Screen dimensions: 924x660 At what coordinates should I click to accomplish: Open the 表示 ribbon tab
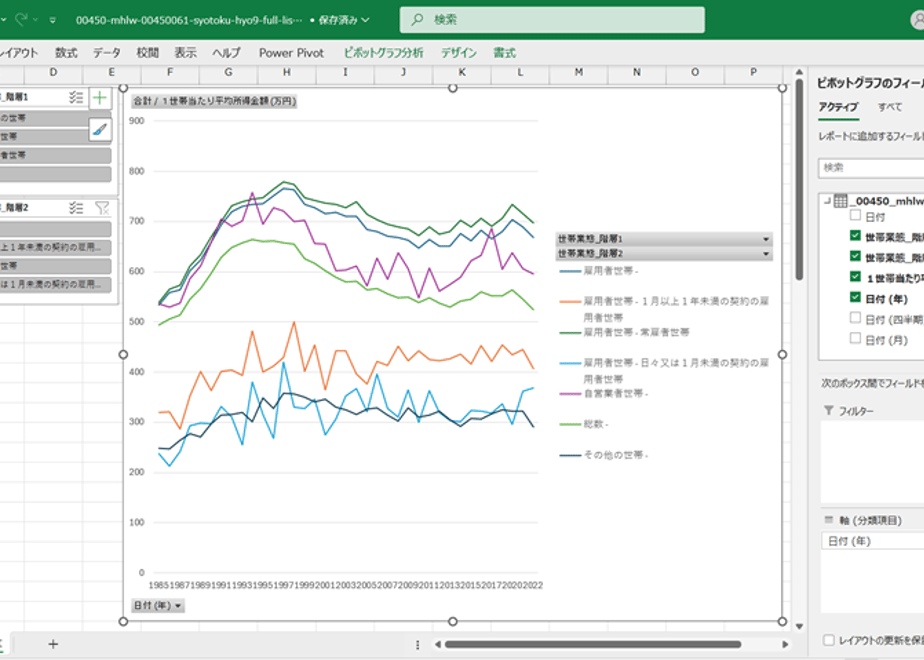[x=185, y=52]
